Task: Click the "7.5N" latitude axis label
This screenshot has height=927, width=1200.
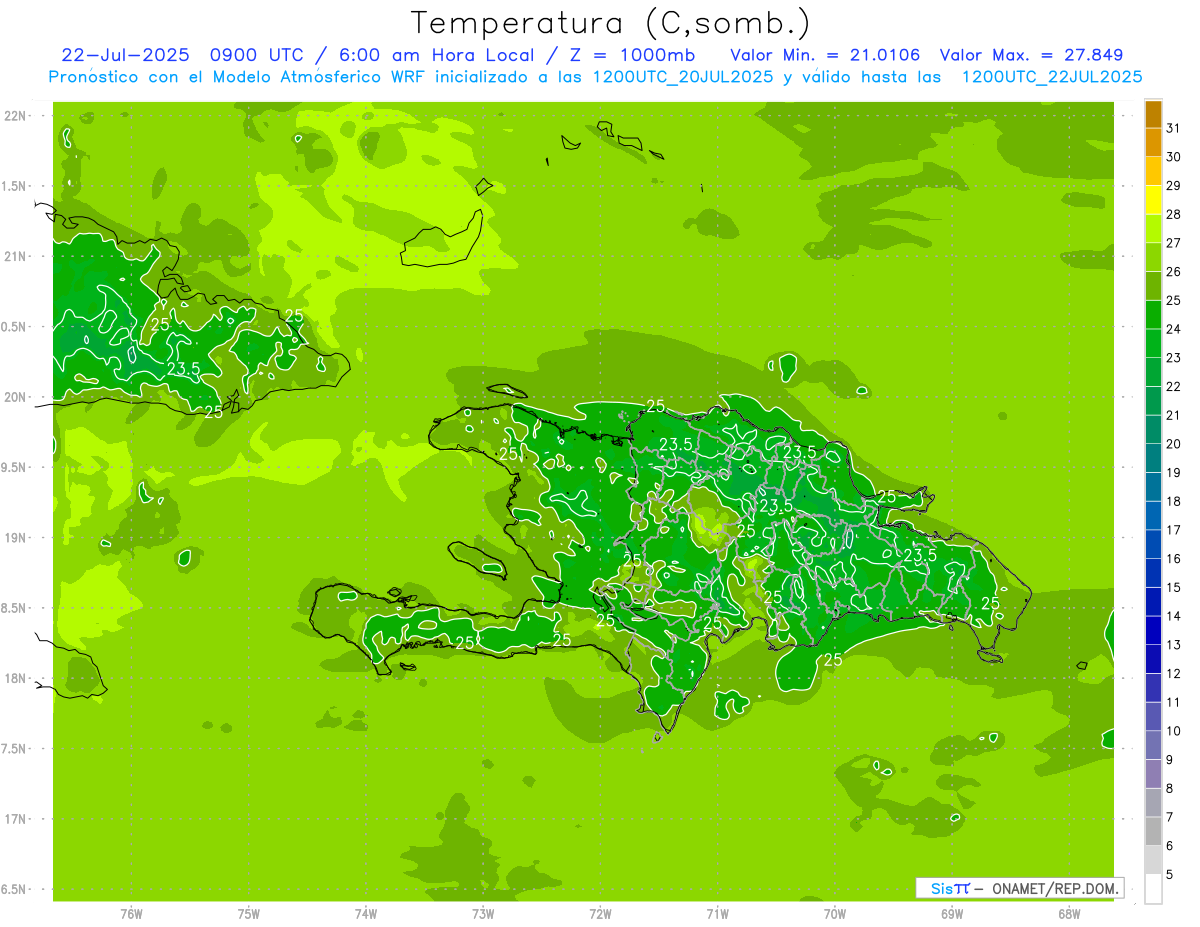Action: (15, 749)
